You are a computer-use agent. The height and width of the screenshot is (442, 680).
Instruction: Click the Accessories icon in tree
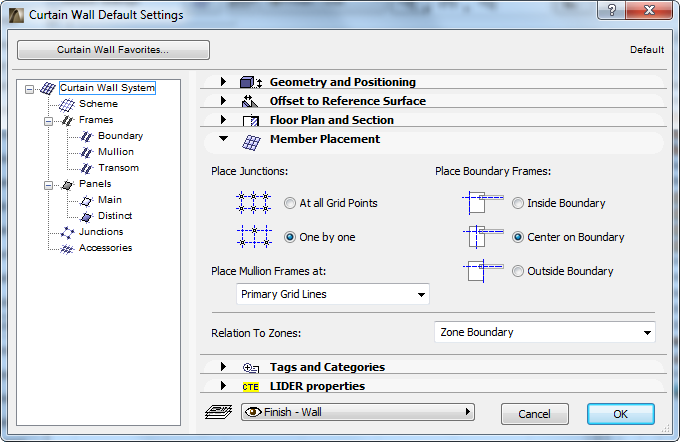click(67, 249)
